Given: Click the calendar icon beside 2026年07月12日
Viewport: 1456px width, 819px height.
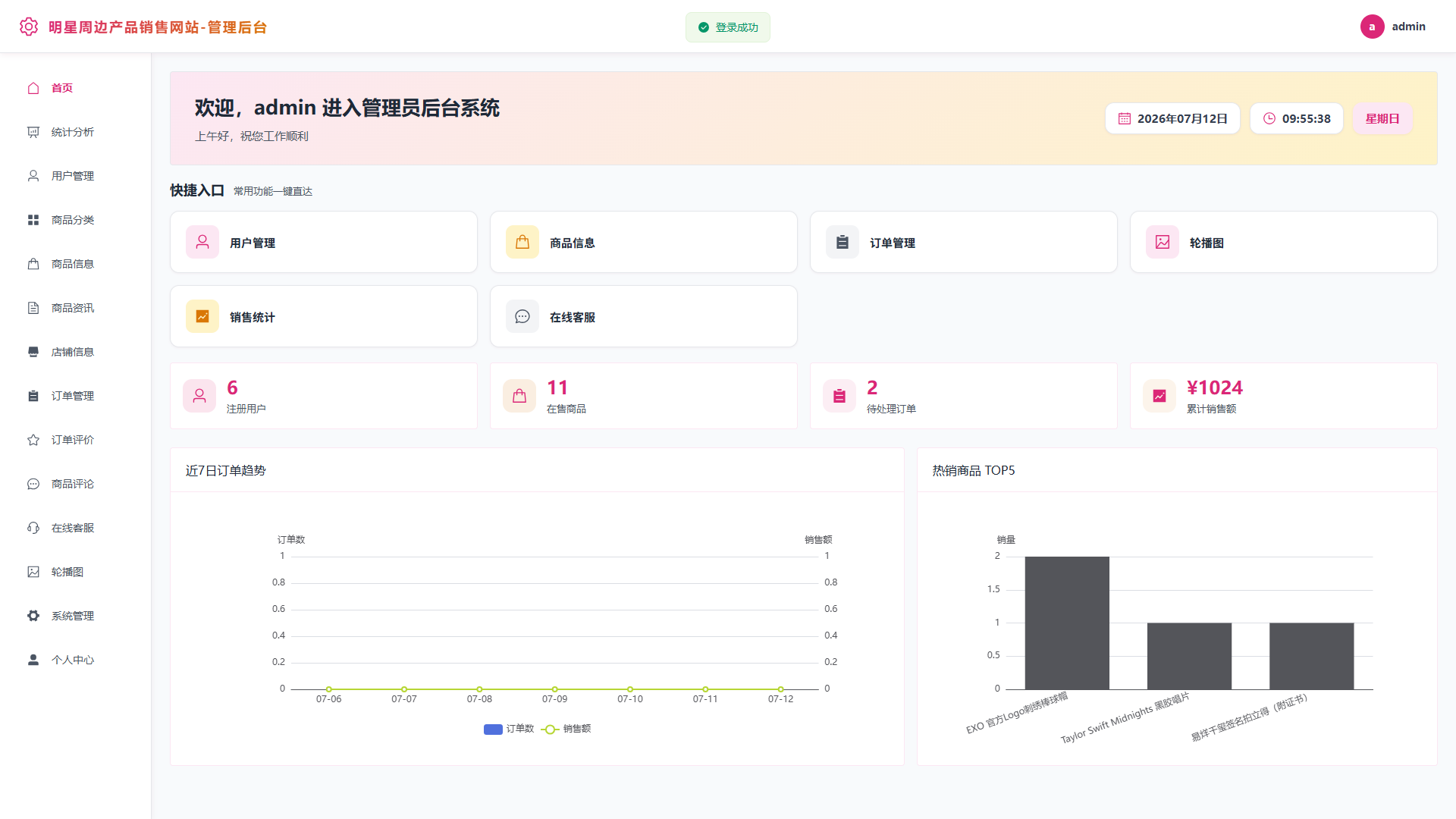Looking at the screenshot, I should (x=1125, y=119).
